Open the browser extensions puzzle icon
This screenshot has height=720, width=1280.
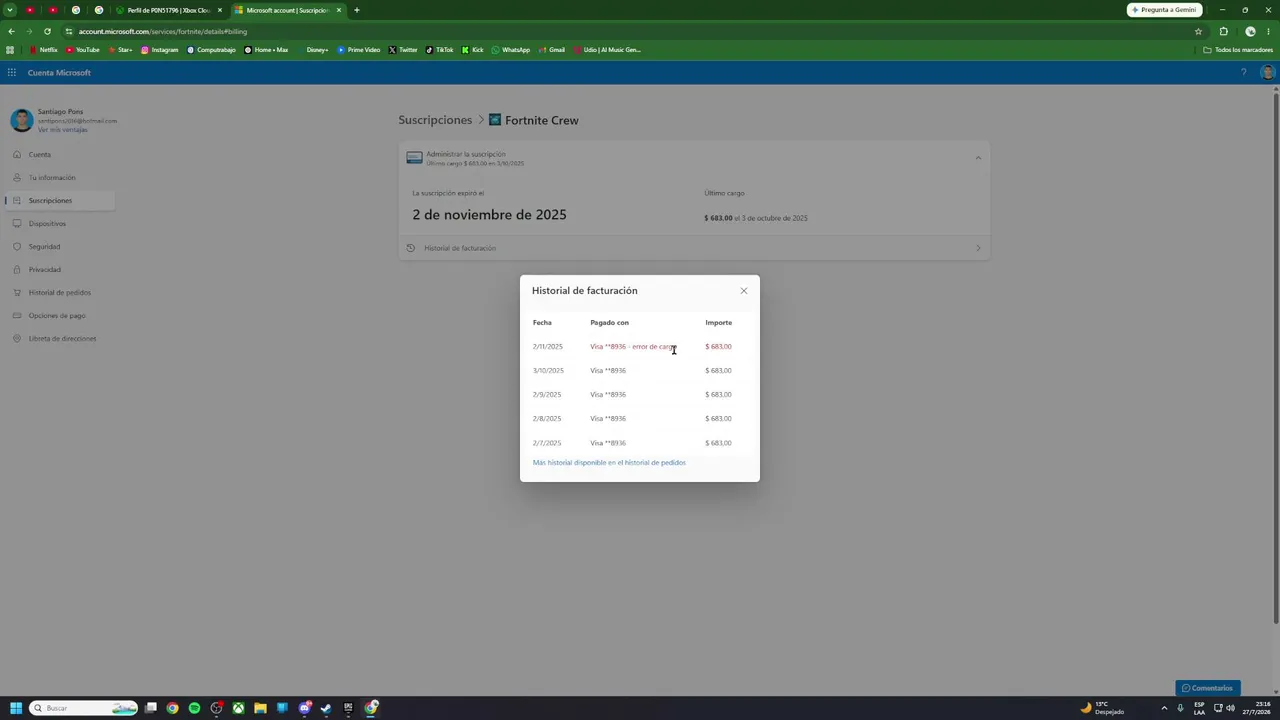click(1223, 31)
